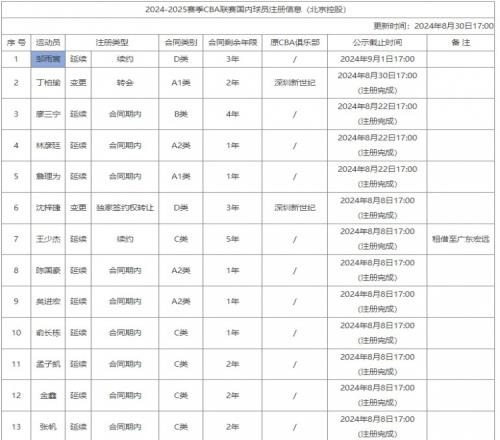Select the 廖三宁 athlete cell

point(48,114)
